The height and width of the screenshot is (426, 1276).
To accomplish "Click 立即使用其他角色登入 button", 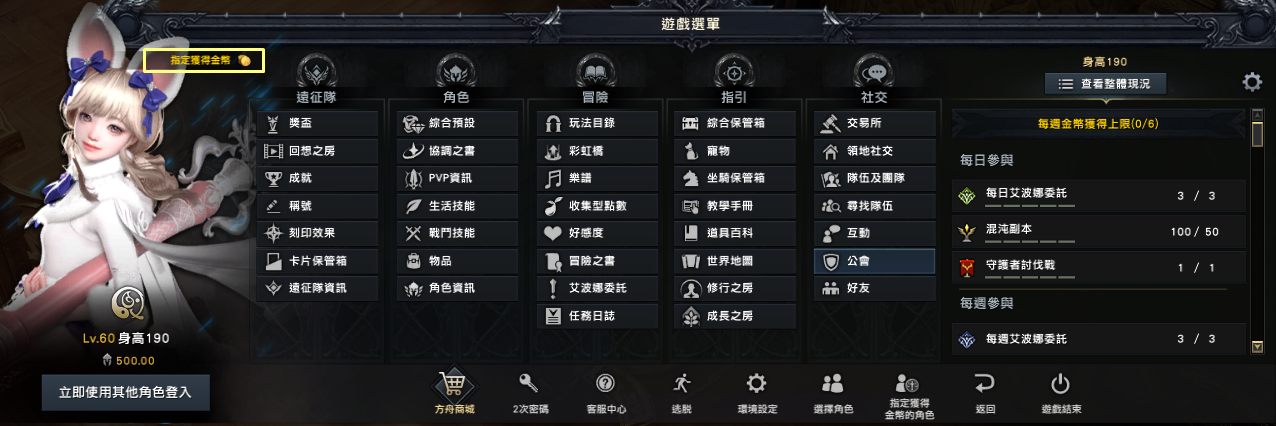I will click(x=126, y=392).
